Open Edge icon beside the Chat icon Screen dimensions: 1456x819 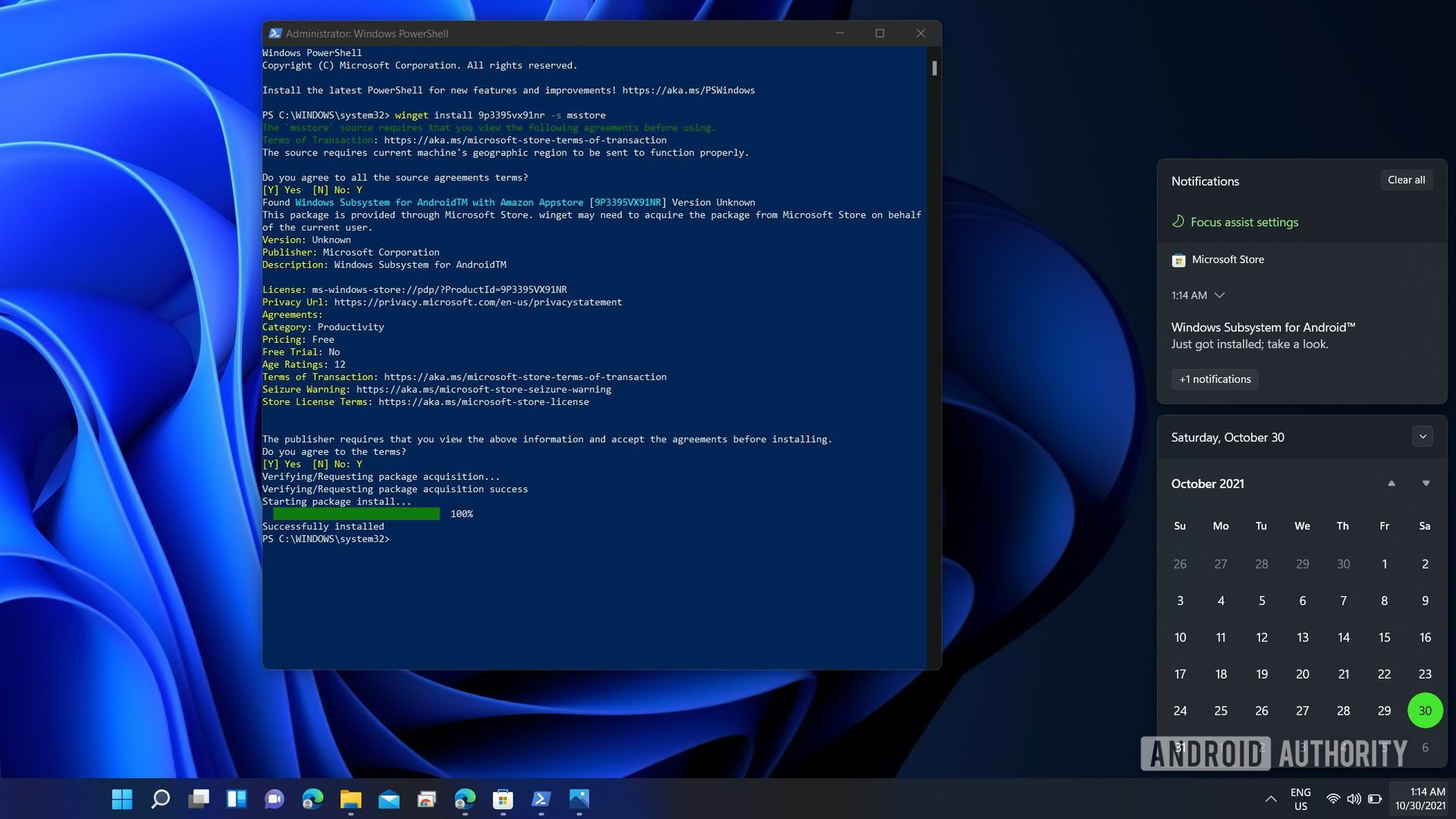[312, 799]
